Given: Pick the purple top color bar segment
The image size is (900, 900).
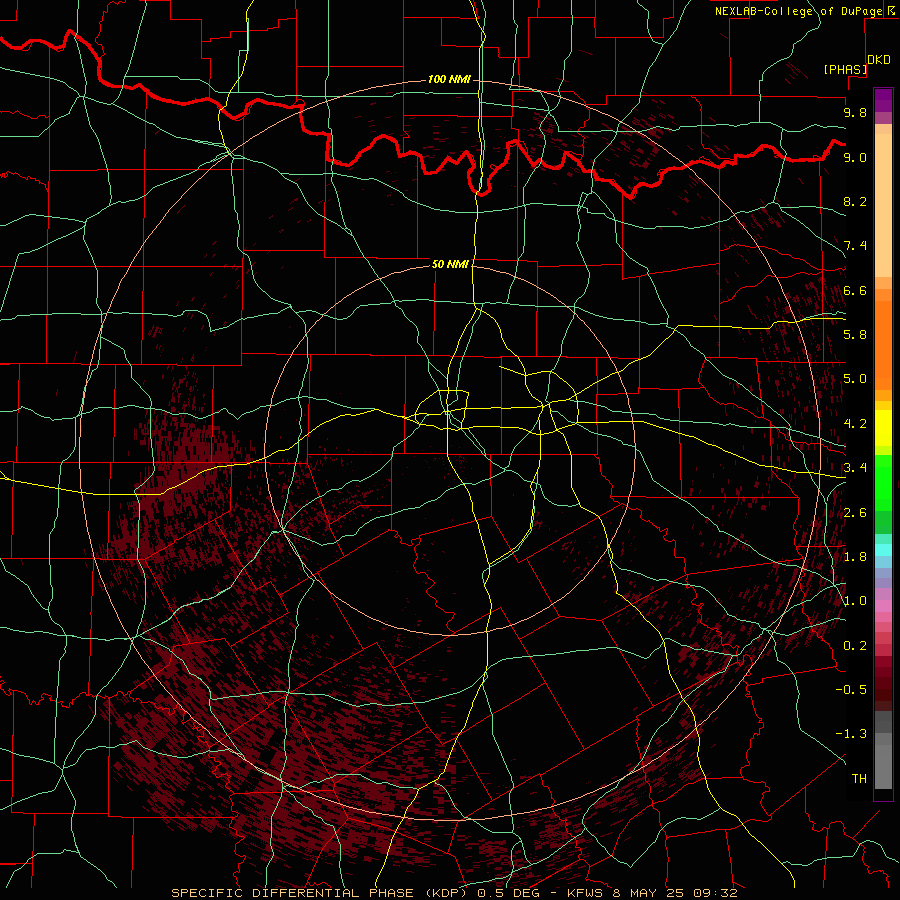Looking at the screenshot, I should (883, 100).
